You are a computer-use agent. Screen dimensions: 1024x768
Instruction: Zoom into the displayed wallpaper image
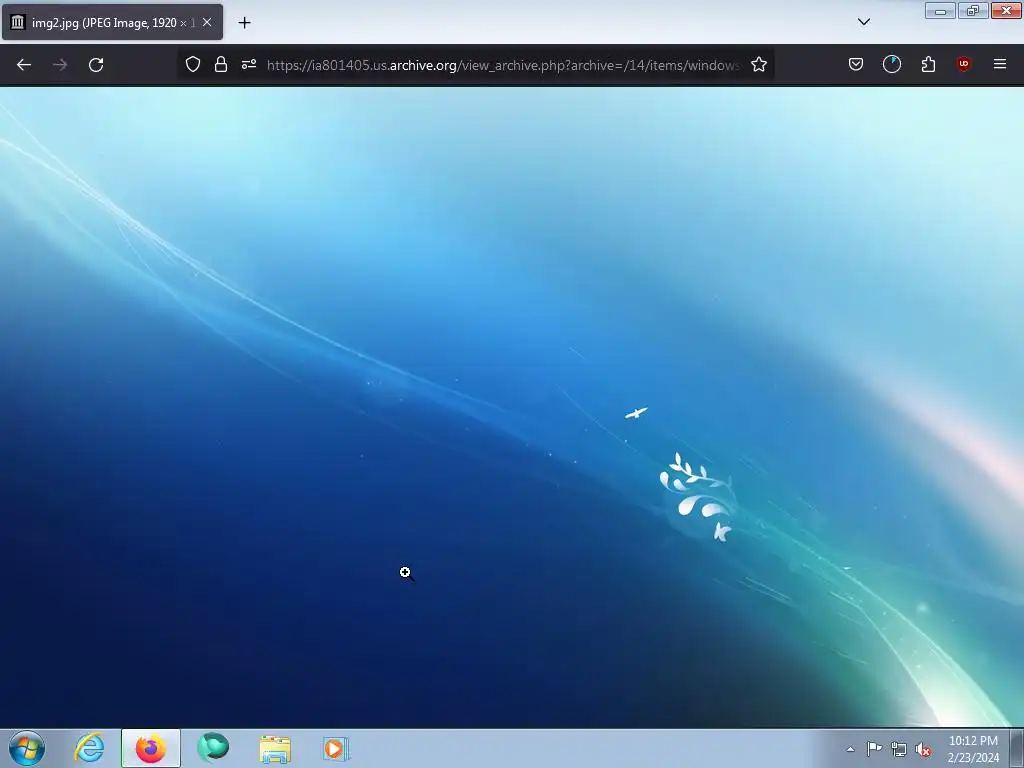tap(512, 406)
